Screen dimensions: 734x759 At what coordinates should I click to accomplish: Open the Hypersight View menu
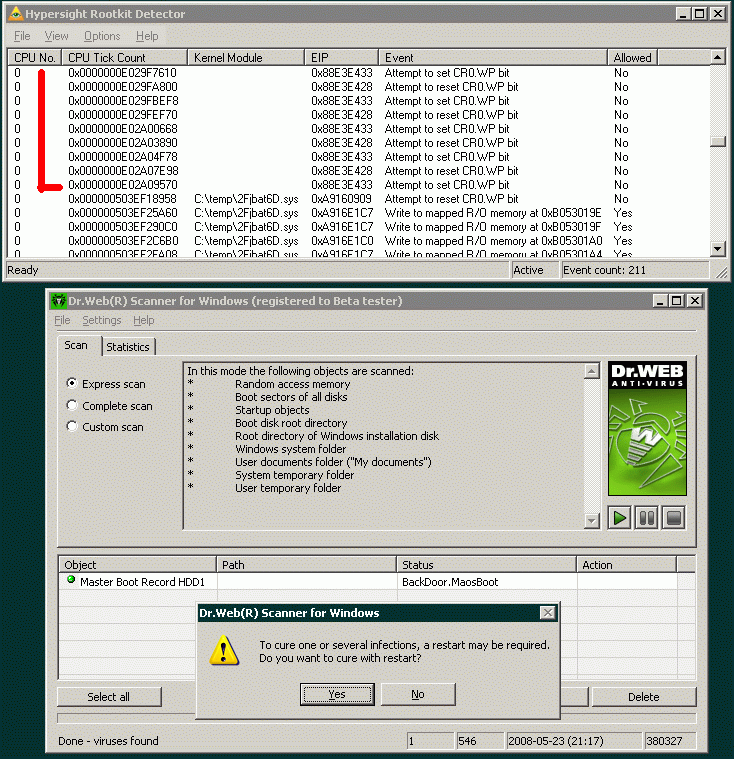(56, 36)
